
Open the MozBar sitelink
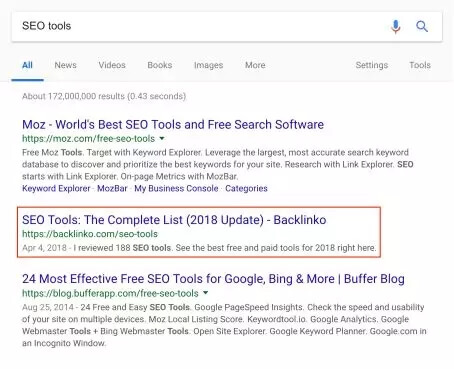pyautogui.click(x=112, y=188)
